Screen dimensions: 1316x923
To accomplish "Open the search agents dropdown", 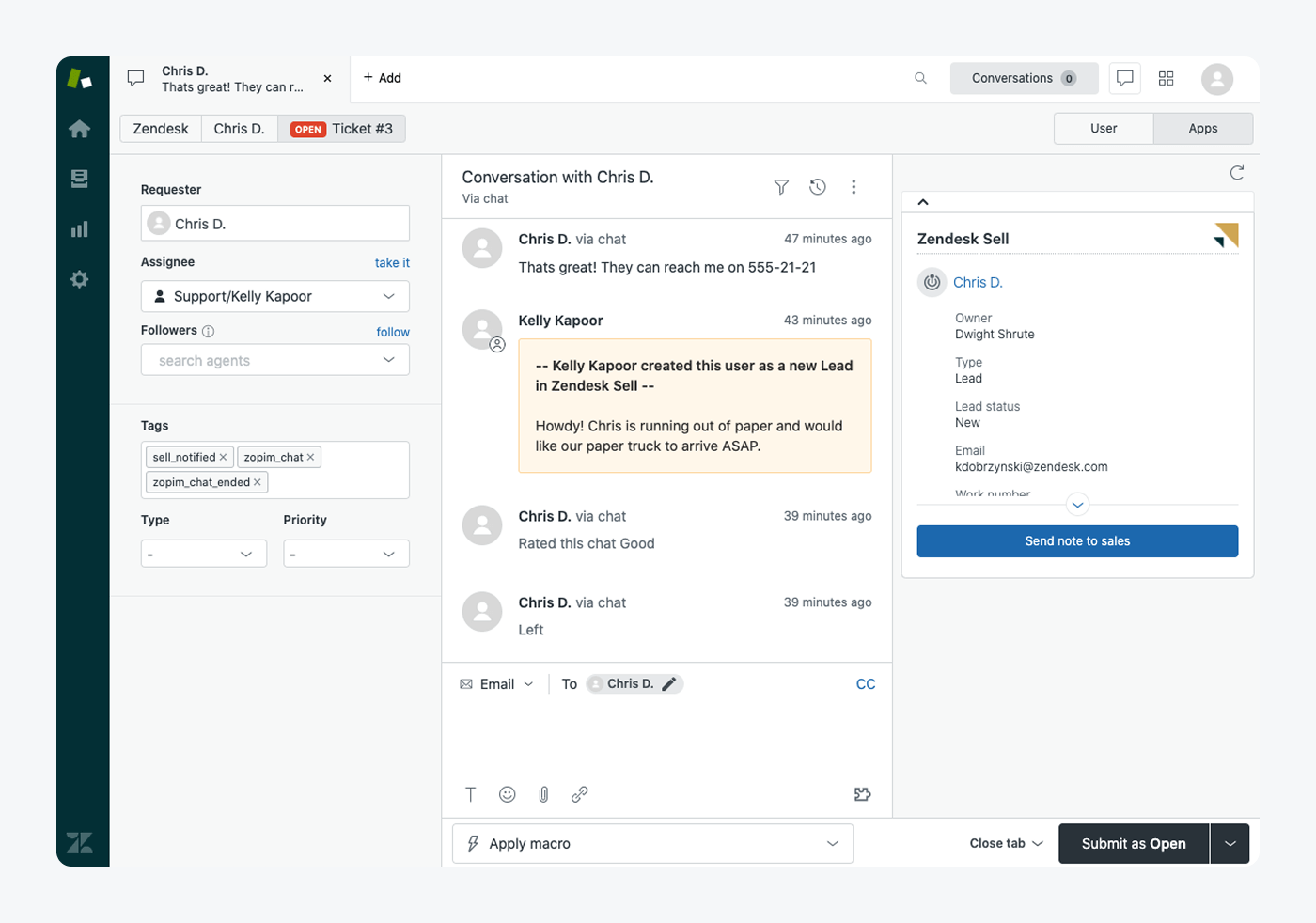I will click(x=275, y=360).
